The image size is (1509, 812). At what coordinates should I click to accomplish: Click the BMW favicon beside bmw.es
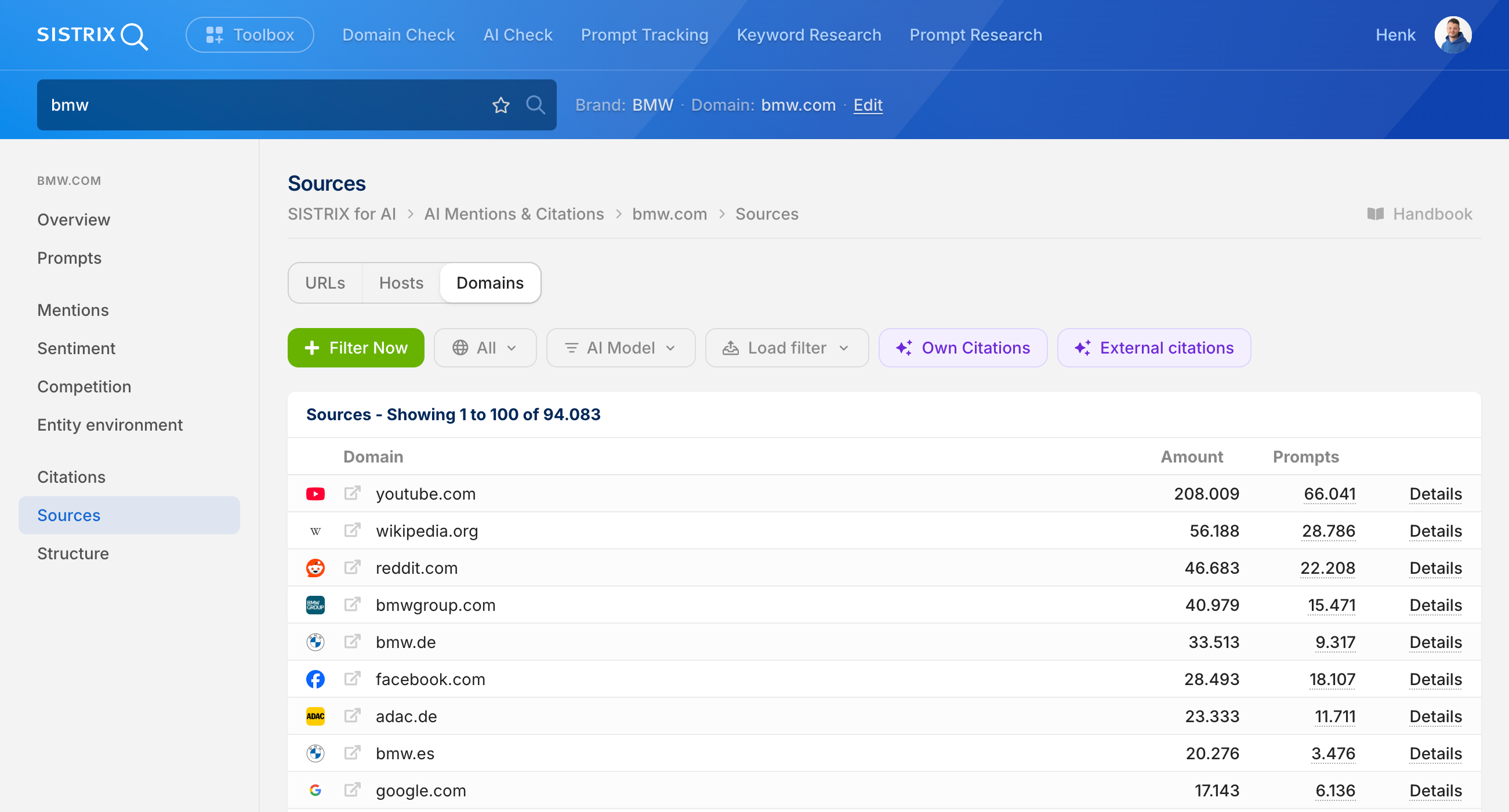click(315, 753)
